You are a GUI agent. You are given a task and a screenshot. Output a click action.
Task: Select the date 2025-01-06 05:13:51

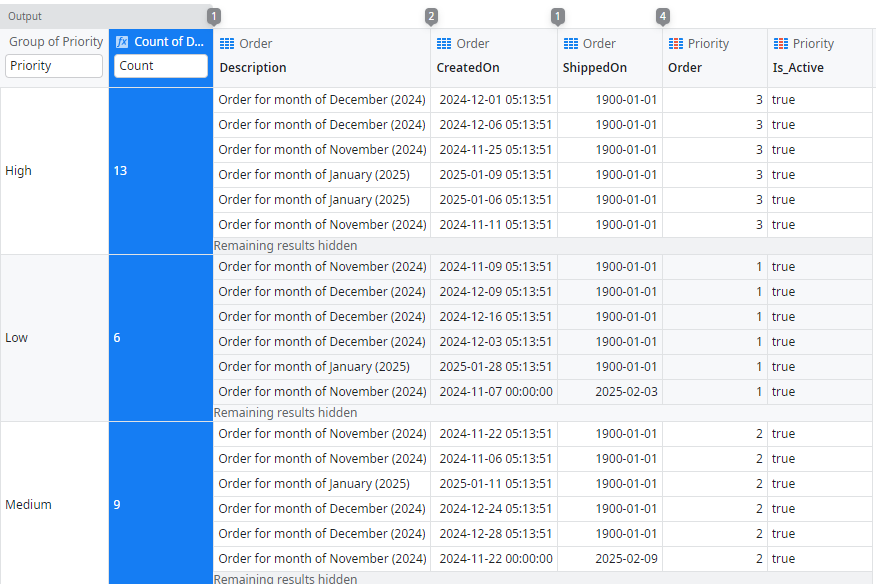point(496,200)
